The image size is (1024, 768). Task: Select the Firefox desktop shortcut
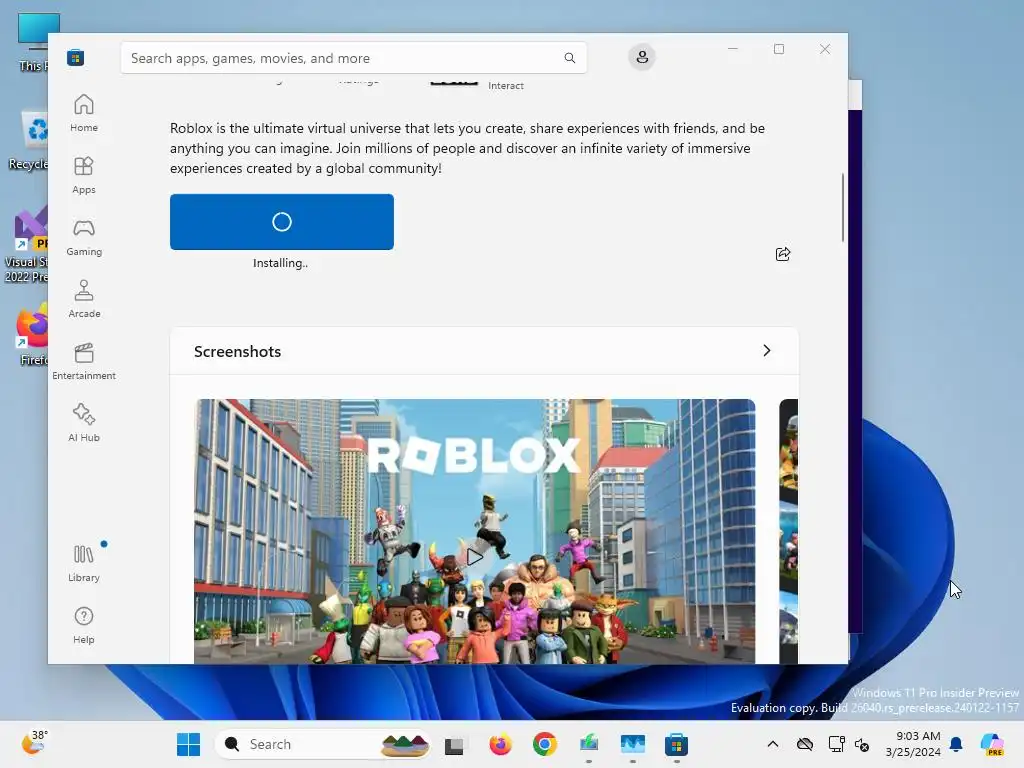31,335
